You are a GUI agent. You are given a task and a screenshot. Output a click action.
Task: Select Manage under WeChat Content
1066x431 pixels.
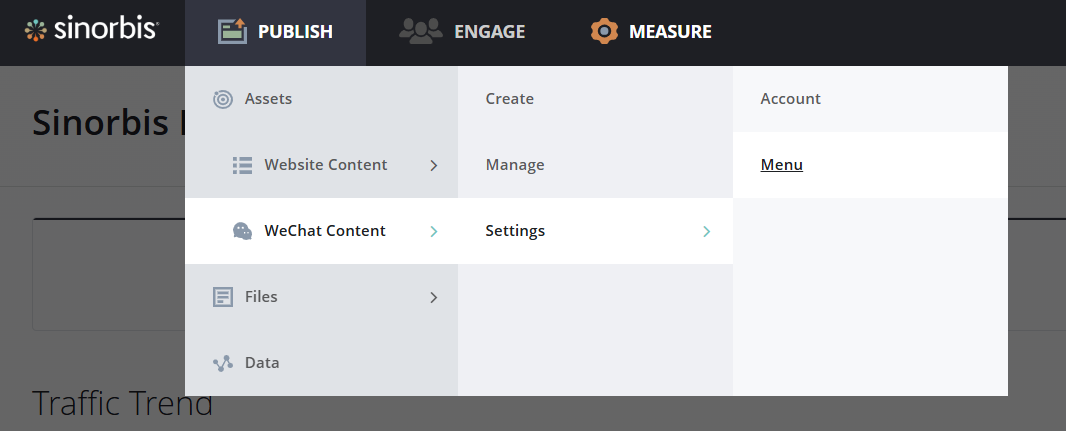515,165
